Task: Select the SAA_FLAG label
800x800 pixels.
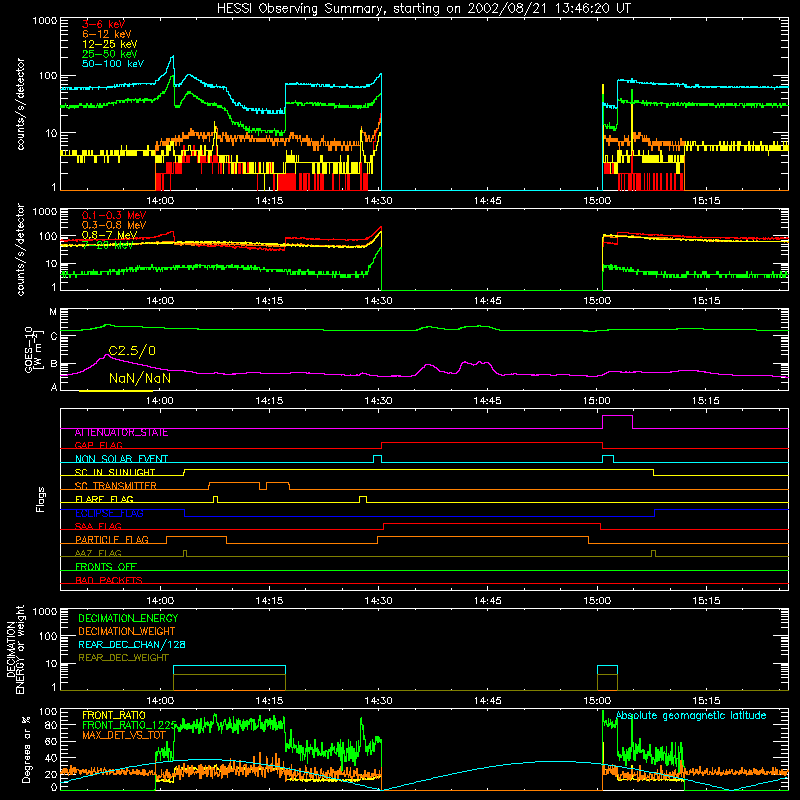Action: [x=98, y=526]
